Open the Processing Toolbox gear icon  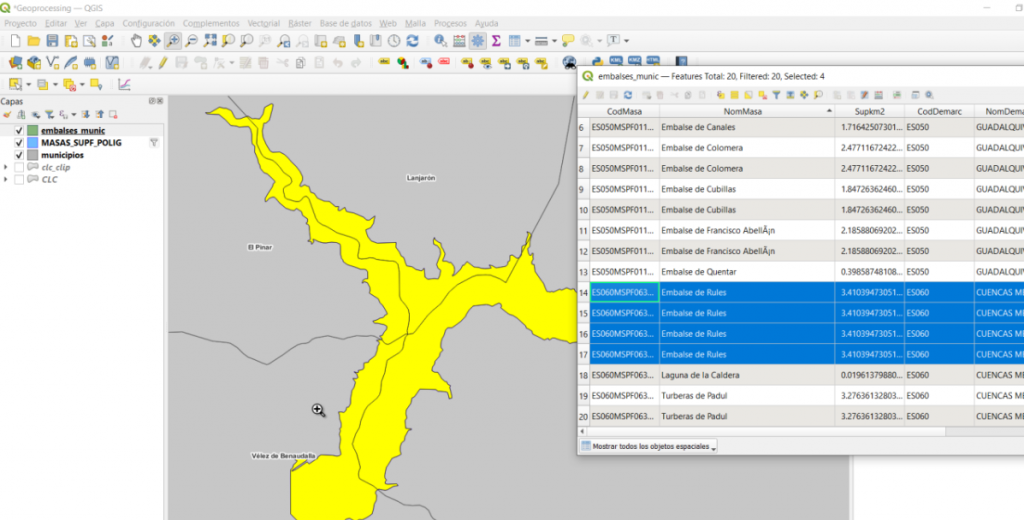coord(477,41)
